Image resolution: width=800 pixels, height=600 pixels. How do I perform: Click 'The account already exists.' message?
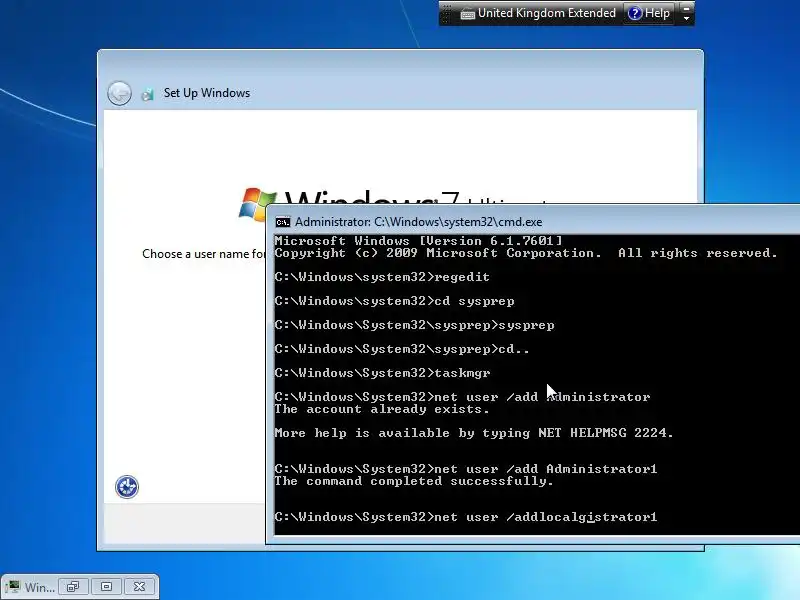pos(382,409)
